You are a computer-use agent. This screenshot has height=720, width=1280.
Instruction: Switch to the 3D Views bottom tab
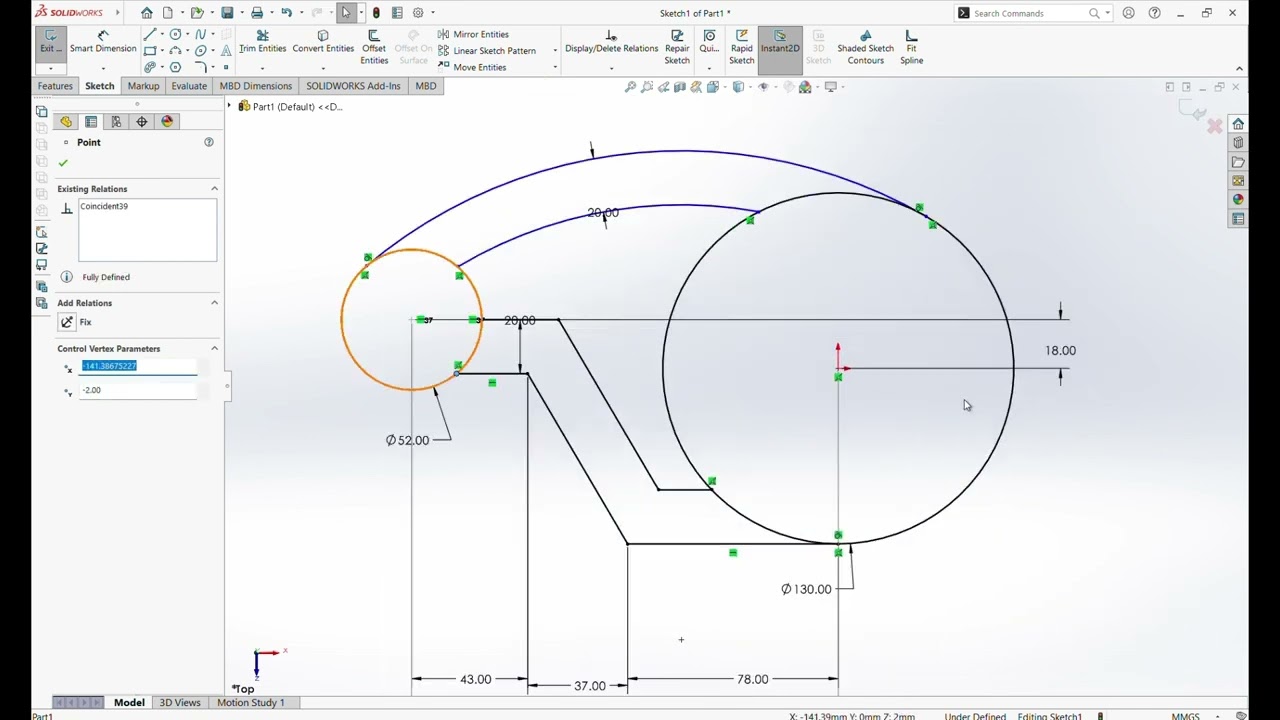click(x=180, y=702)
